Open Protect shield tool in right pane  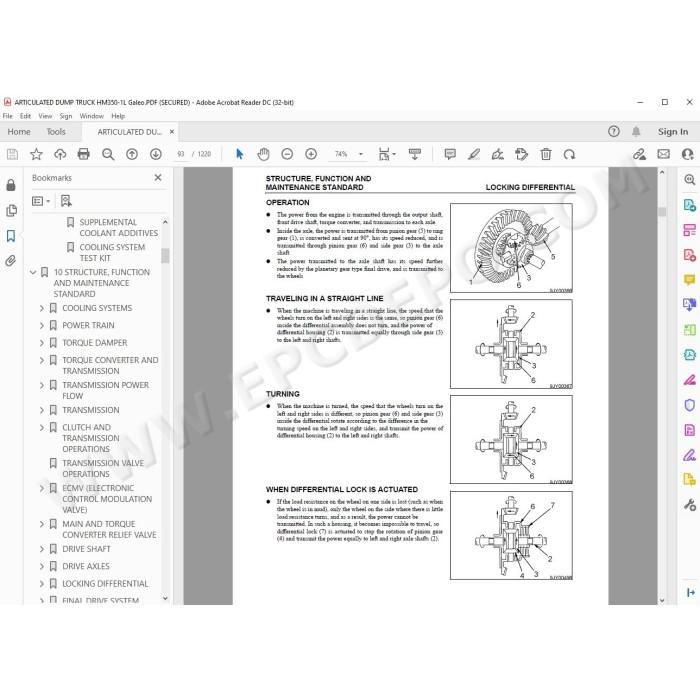click(689, 405)
